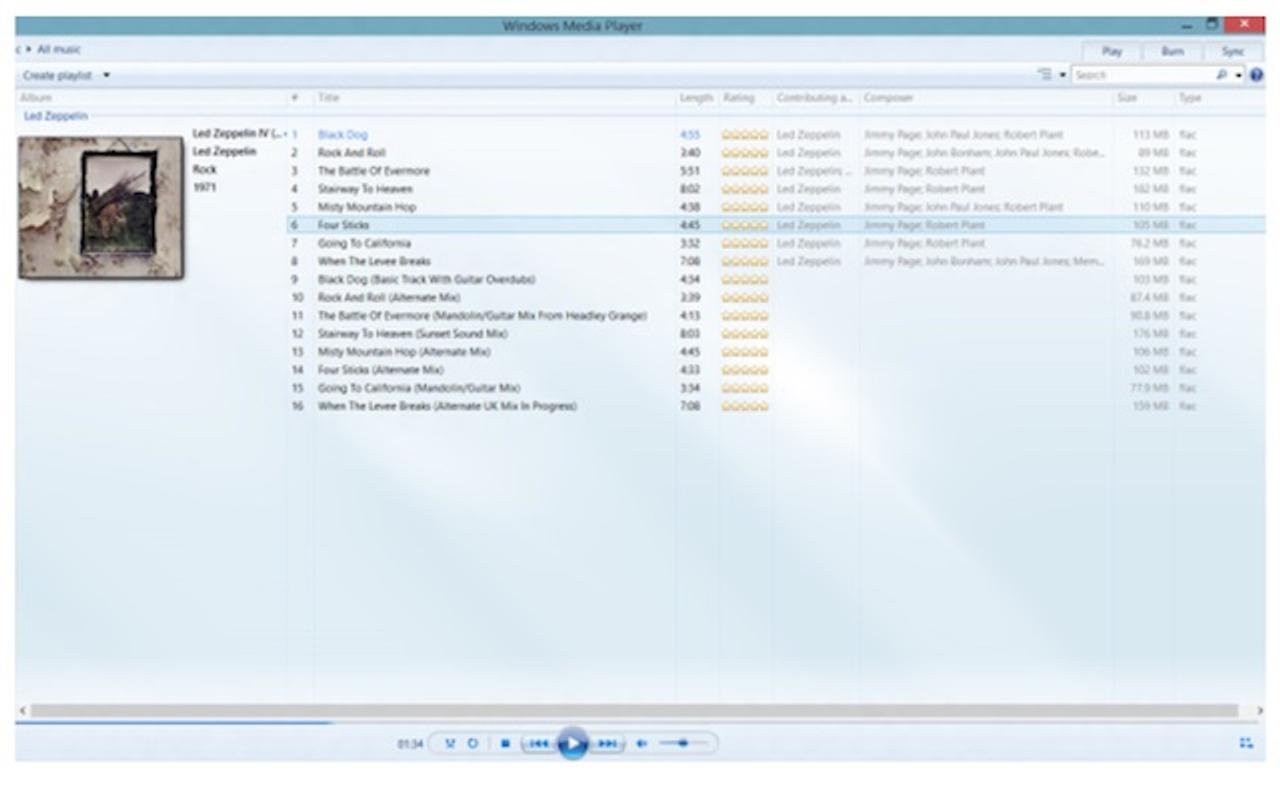1280x788 pixels.
Task: Select the track Rock And Roll
Action: (351, 153)
